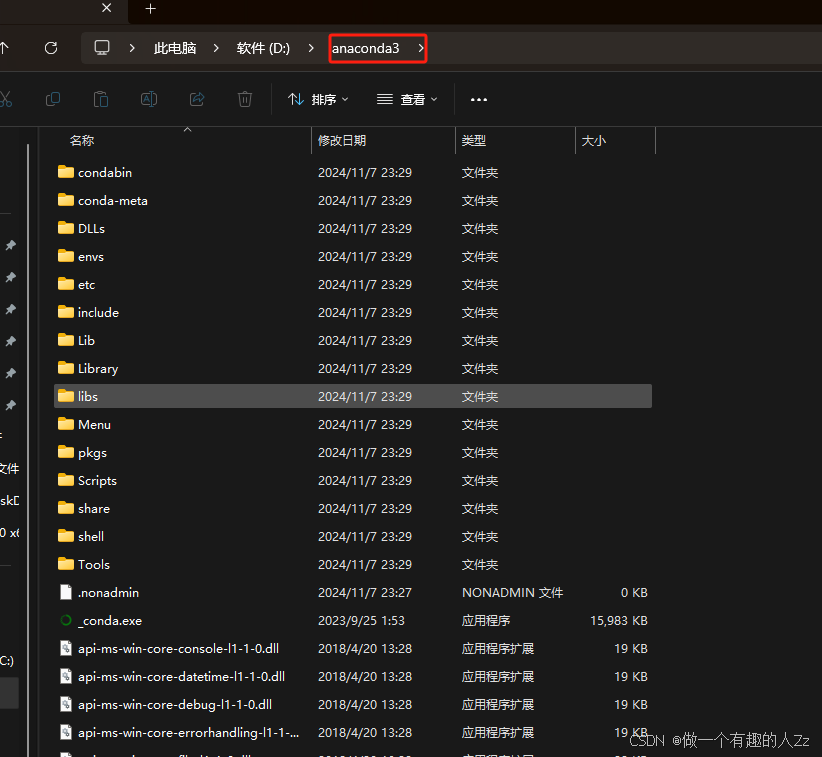Select the _conda.exe file name
822x757 pixels.
[110, 621]
